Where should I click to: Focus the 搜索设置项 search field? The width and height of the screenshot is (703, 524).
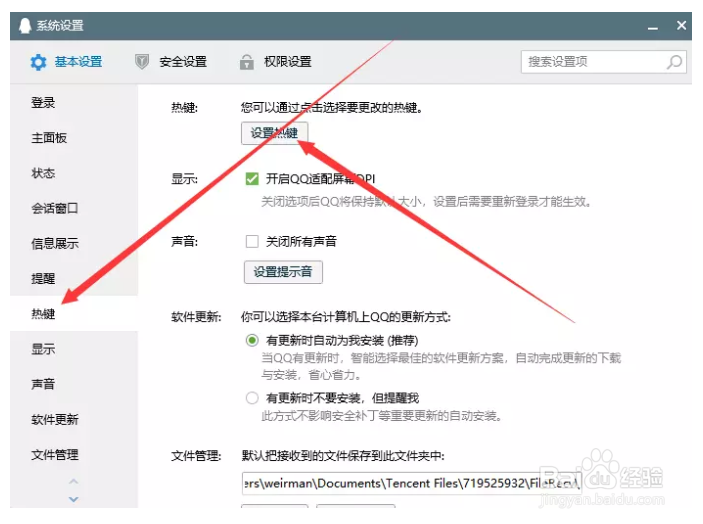coord(603,62)
